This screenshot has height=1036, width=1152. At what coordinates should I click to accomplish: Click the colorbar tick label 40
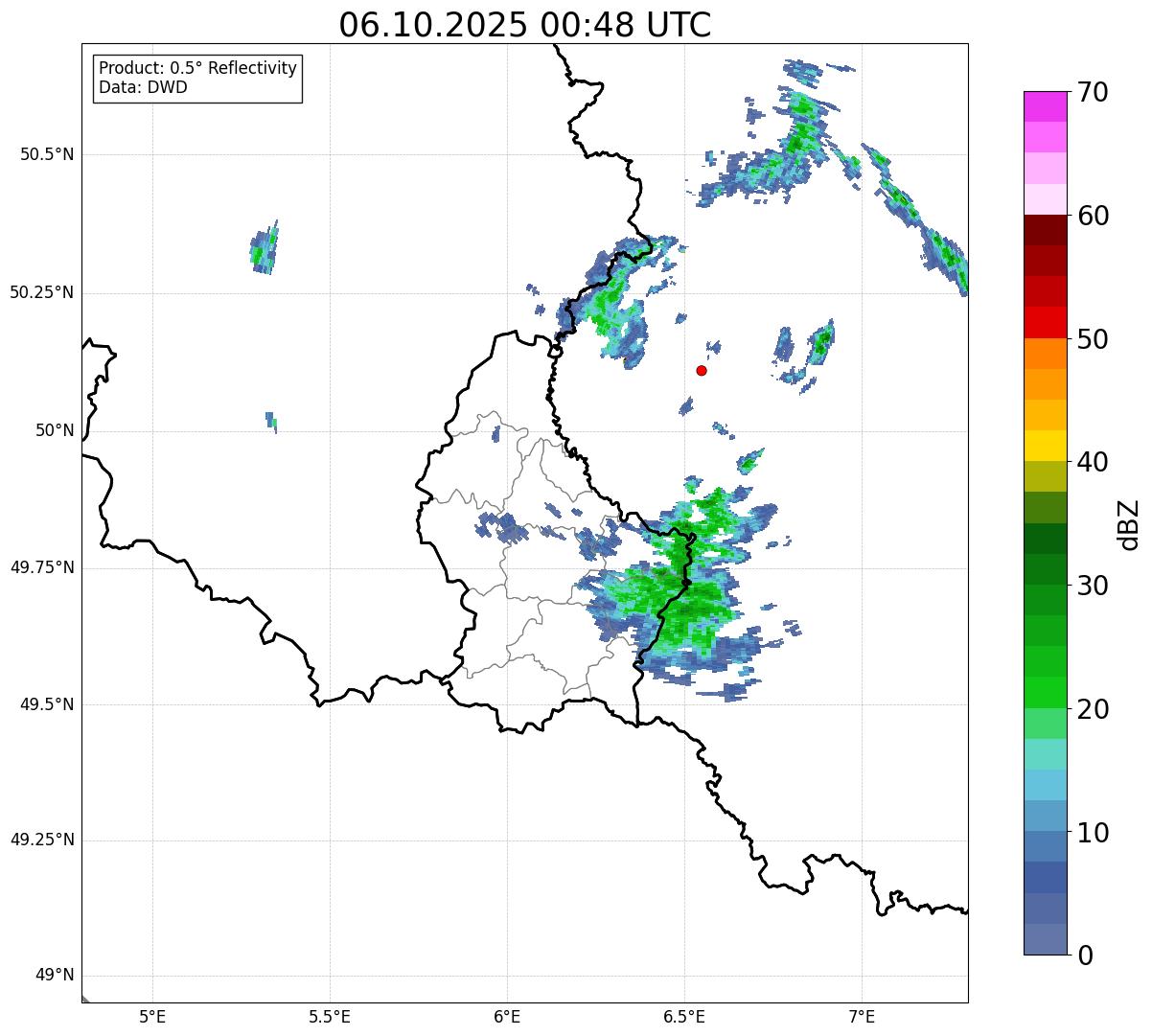pos(1091,462)
